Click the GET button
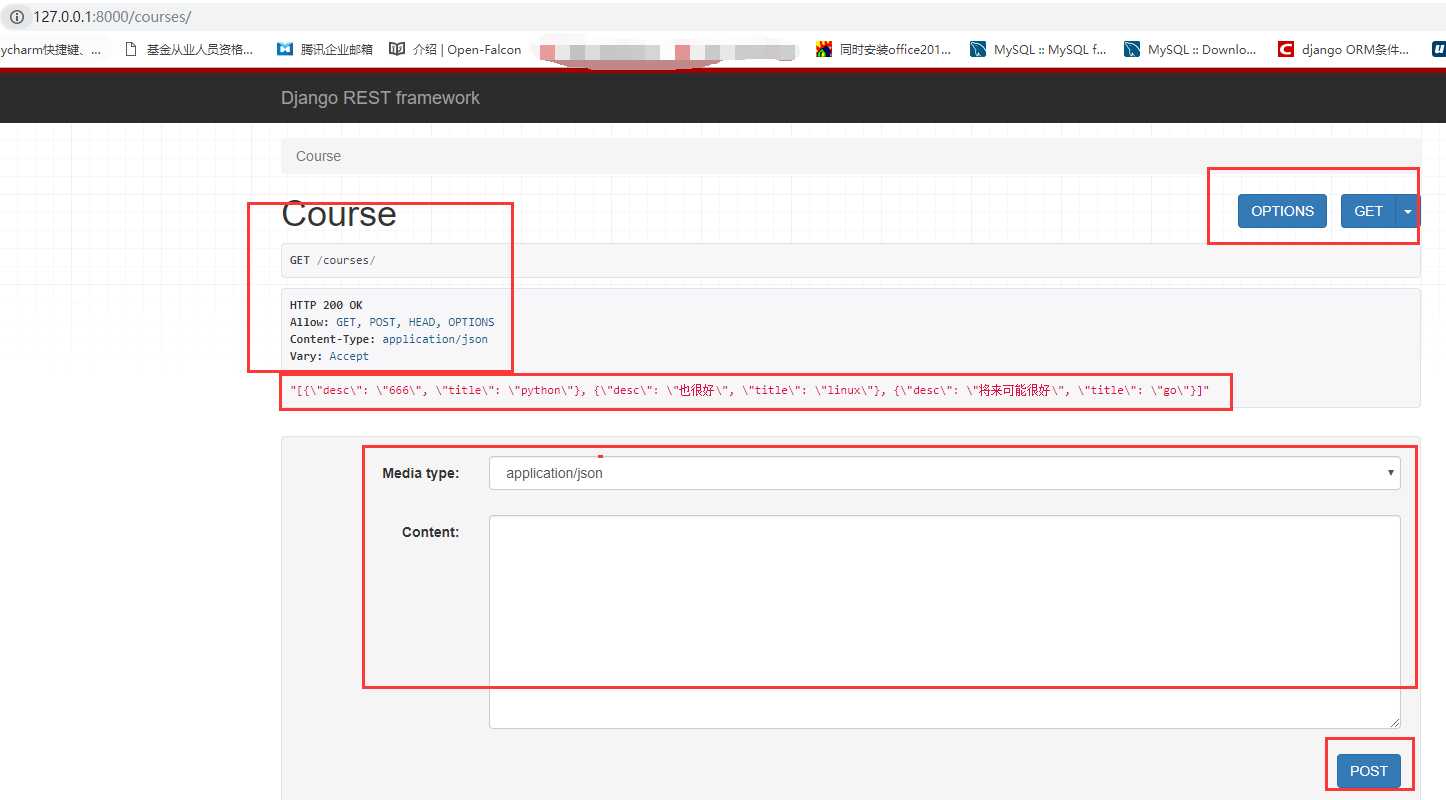Image resolution: width=1446 pixels, height=800 pixels. tap(1368, 211)
